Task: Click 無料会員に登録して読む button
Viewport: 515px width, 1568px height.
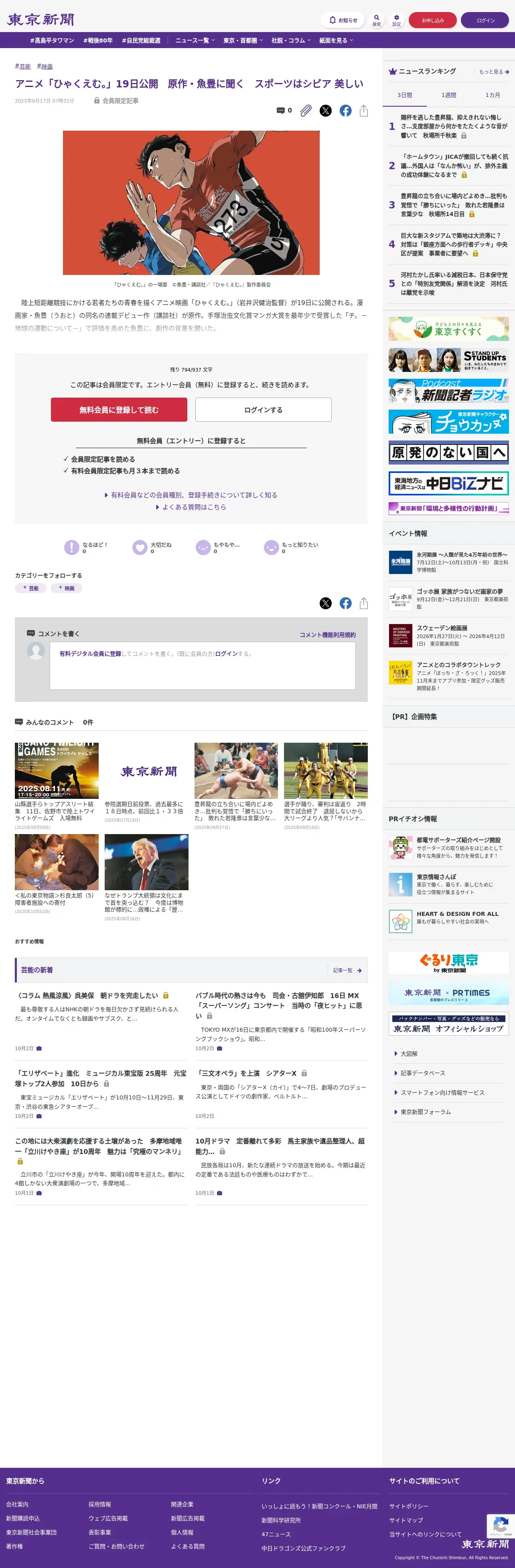Action: click(119, 410)
